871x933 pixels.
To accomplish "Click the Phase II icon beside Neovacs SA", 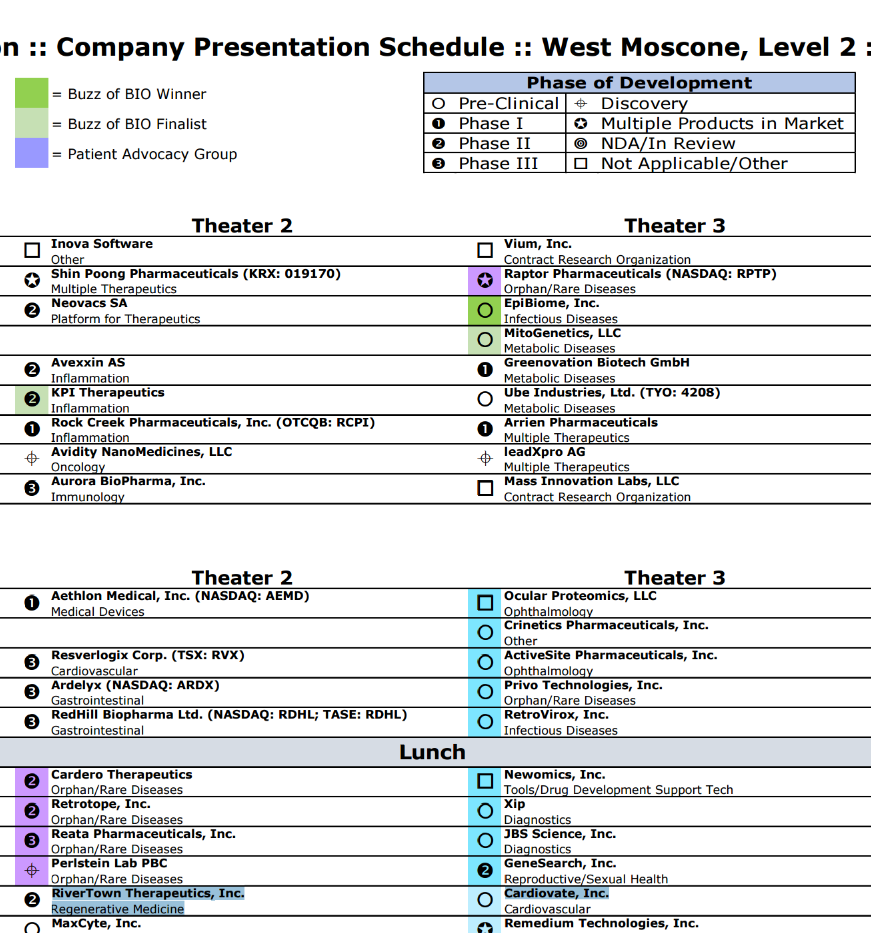I will click(x=31, y=311).
